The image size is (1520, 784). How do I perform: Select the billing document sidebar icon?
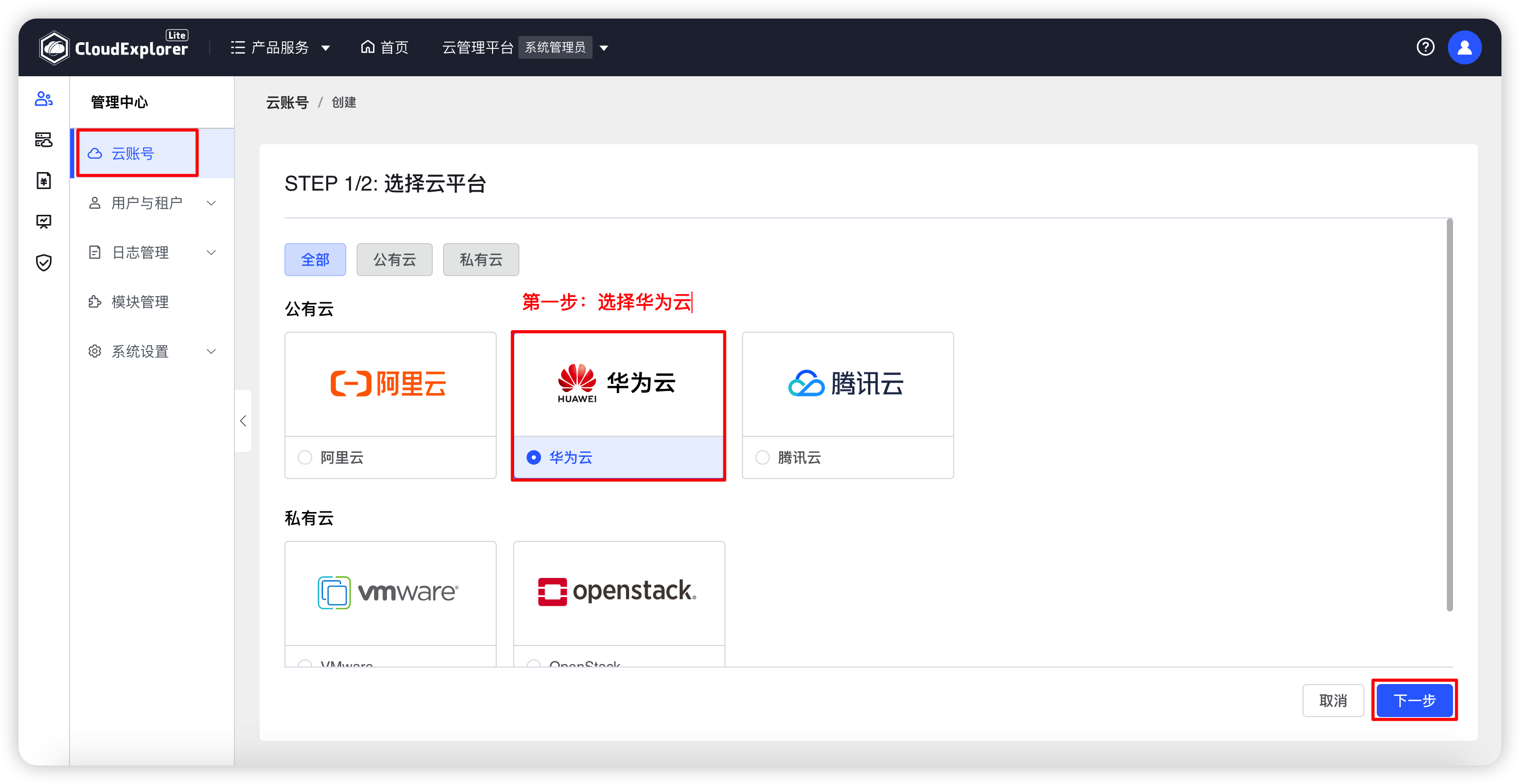44,180
